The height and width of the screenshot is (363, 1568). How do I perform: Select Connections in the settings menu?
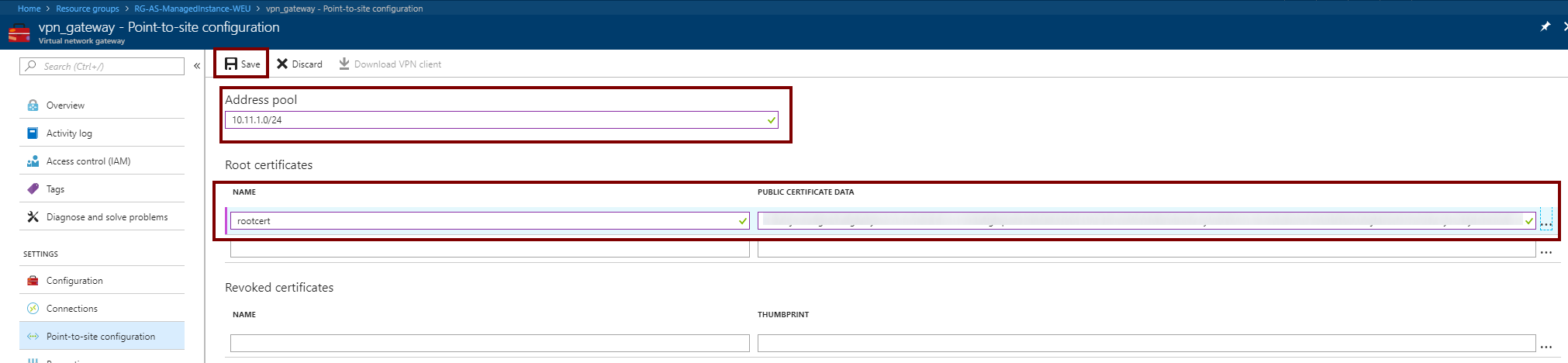(x=72, y=309)
